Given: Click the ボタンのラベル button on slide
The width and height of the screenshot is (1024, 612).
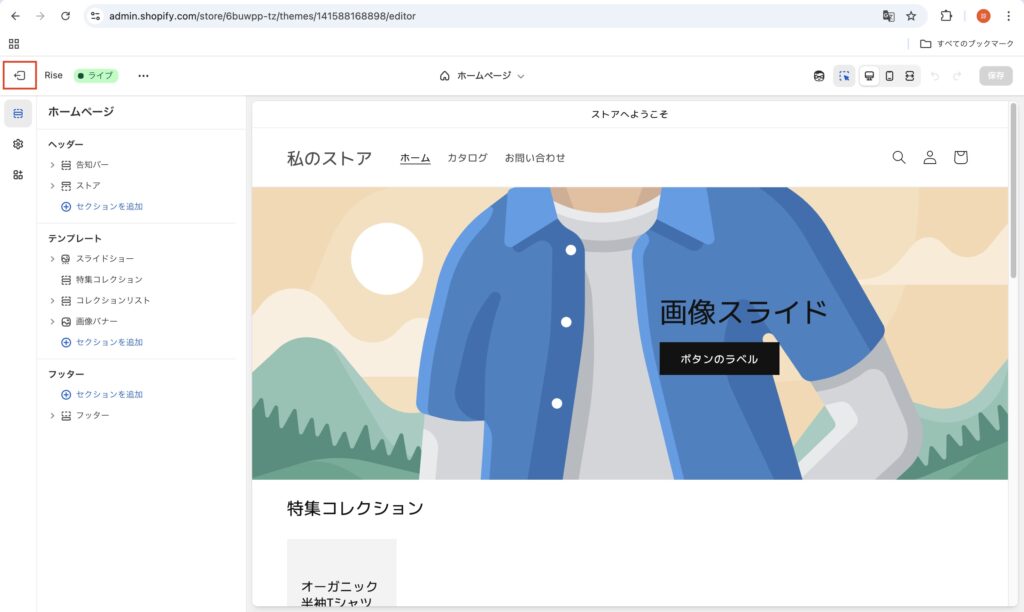Looking at the screenshot, I should [718, 359].
